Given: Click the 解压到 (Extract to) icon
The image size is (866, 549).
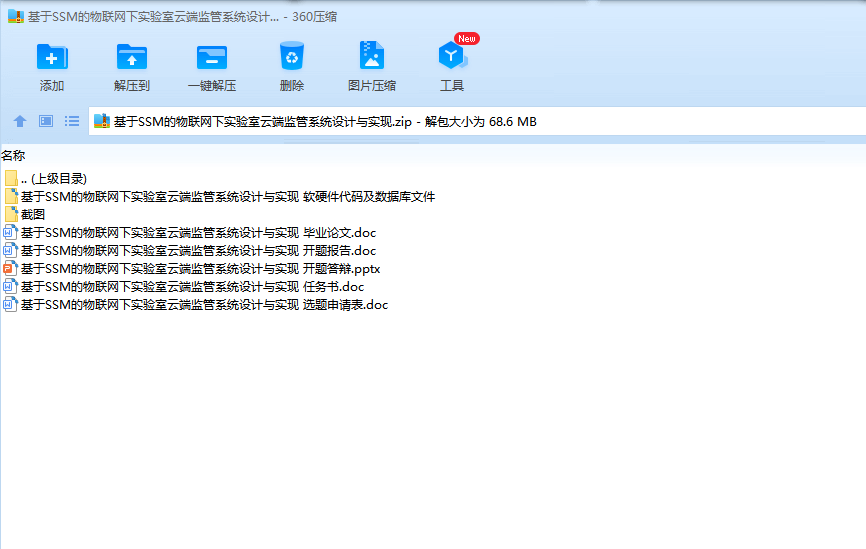Looking at the screenshot, I should tap(131, 57).
